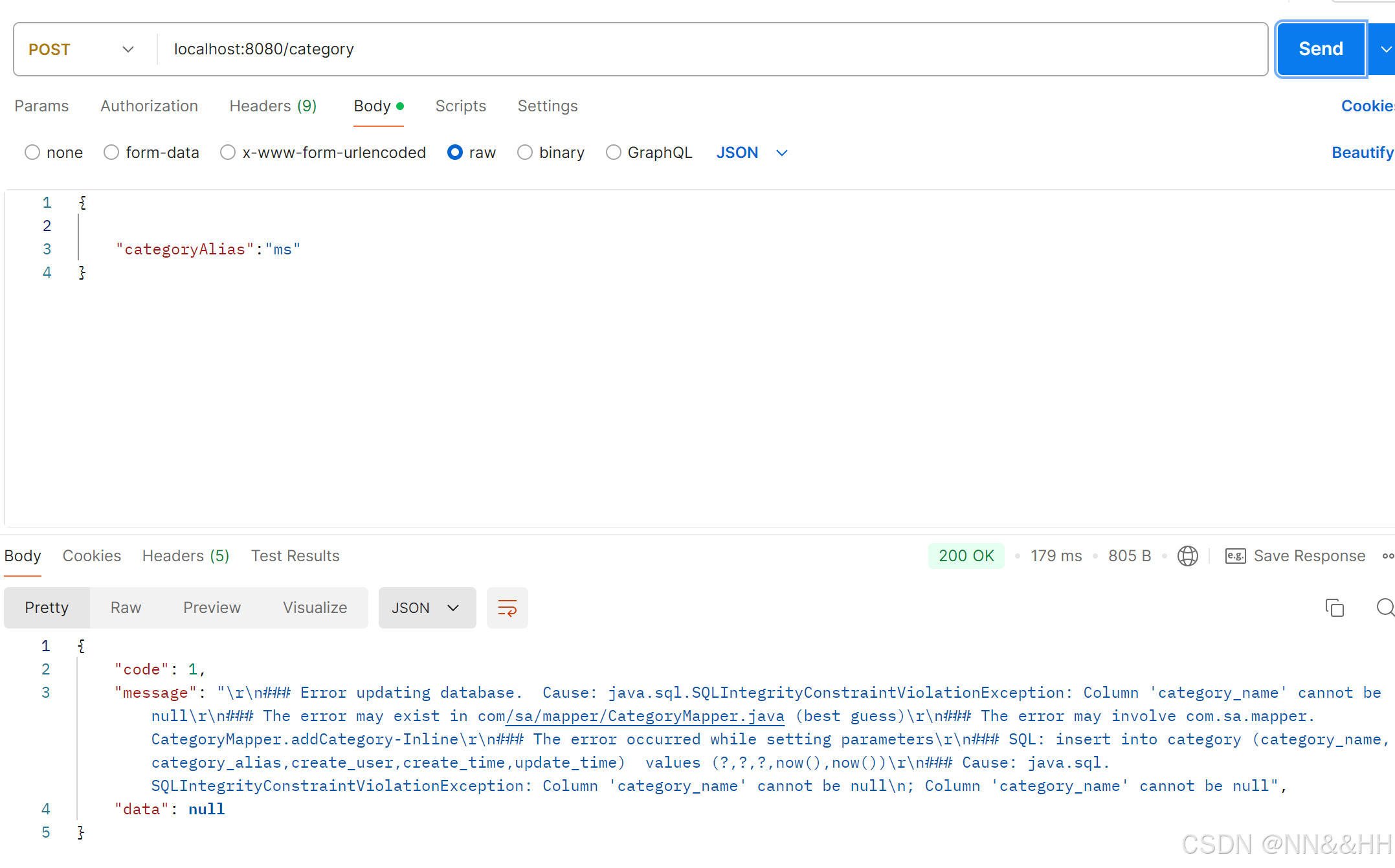Click the "code": 1 line in response
1395x868 pixels.
pyautogui.click(x=160, y=669)
